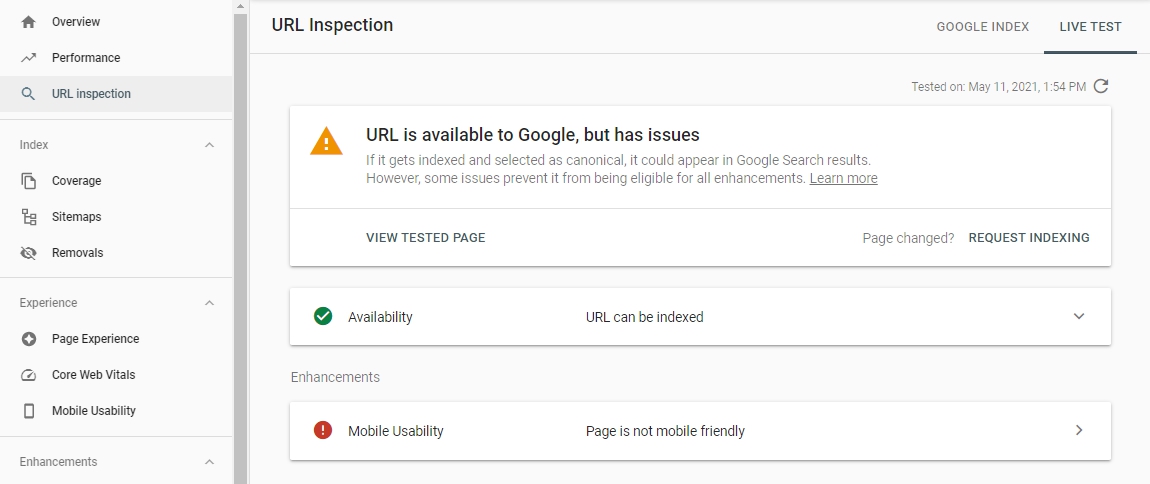Open the Learn more link

843,178
